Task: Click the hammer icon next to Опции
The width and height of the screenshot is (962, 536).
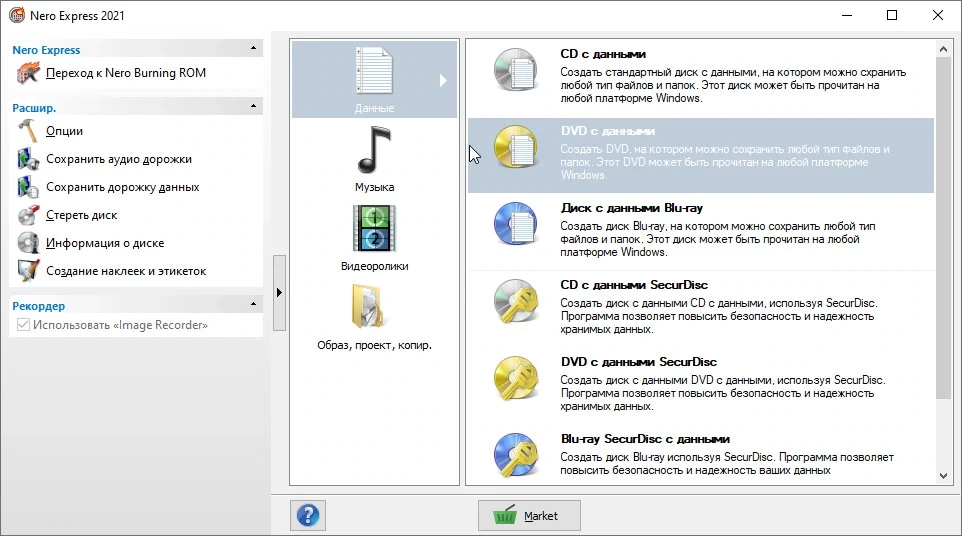Action: click(28, 131)
